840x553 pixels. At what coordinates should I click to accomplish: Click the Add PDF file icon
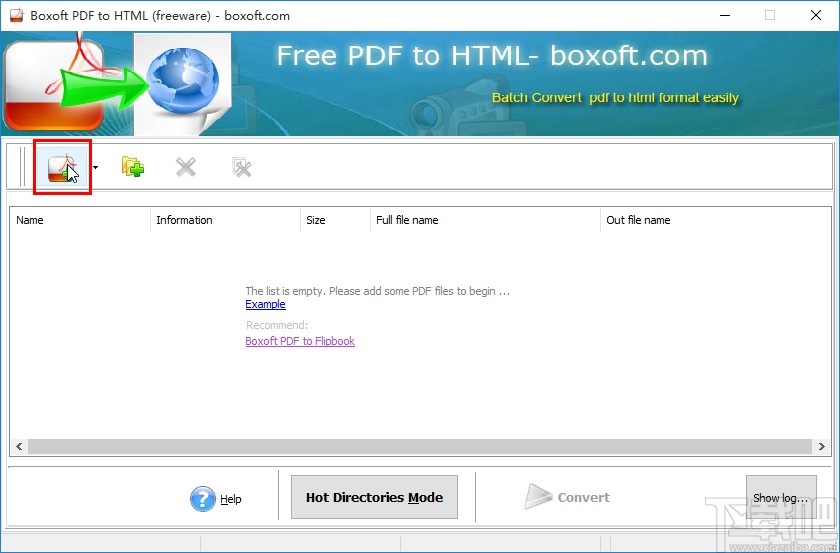(x=62, y=167)
